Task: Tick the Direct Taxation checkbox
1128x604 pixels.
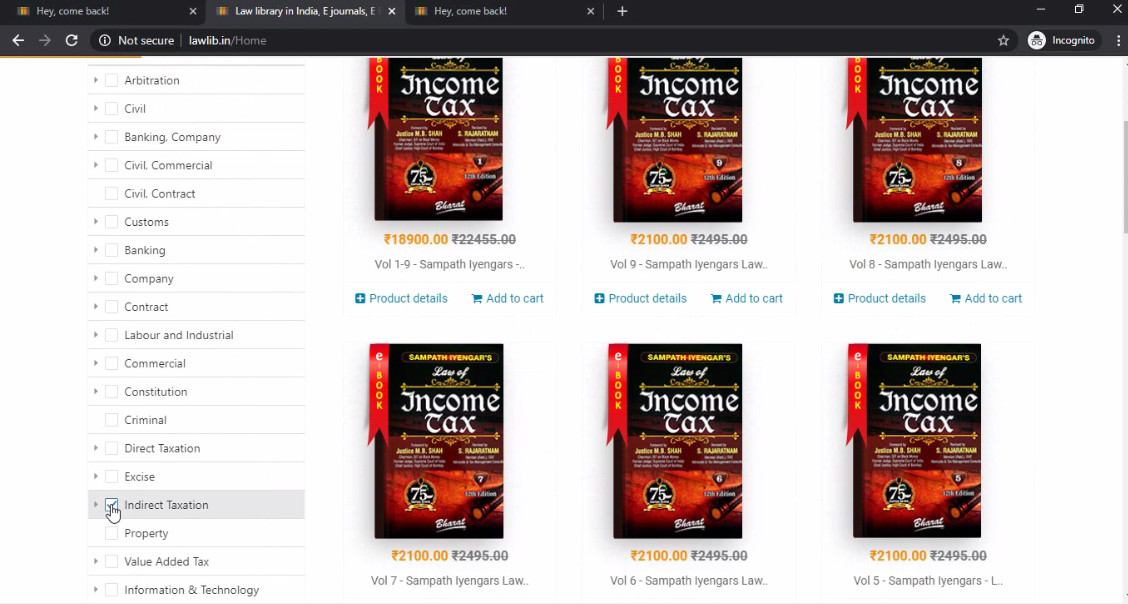Action: (x=112, y=448)
